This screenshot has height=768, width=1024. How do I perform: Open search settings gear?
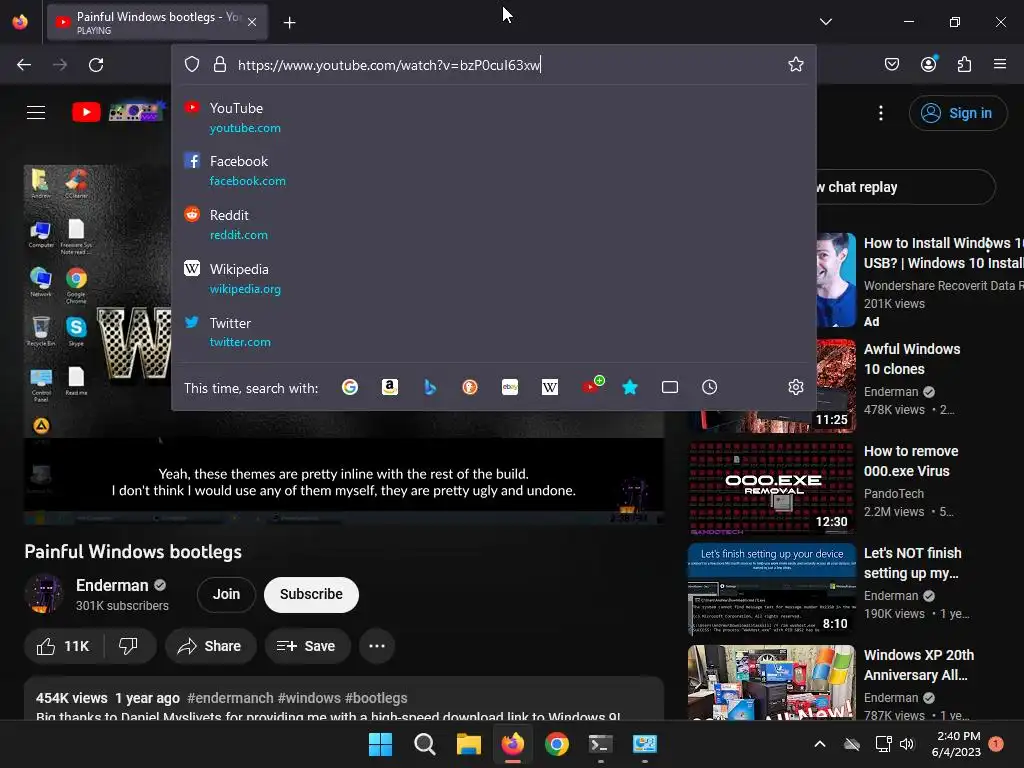pyautogui.click(x=795, y=387)
